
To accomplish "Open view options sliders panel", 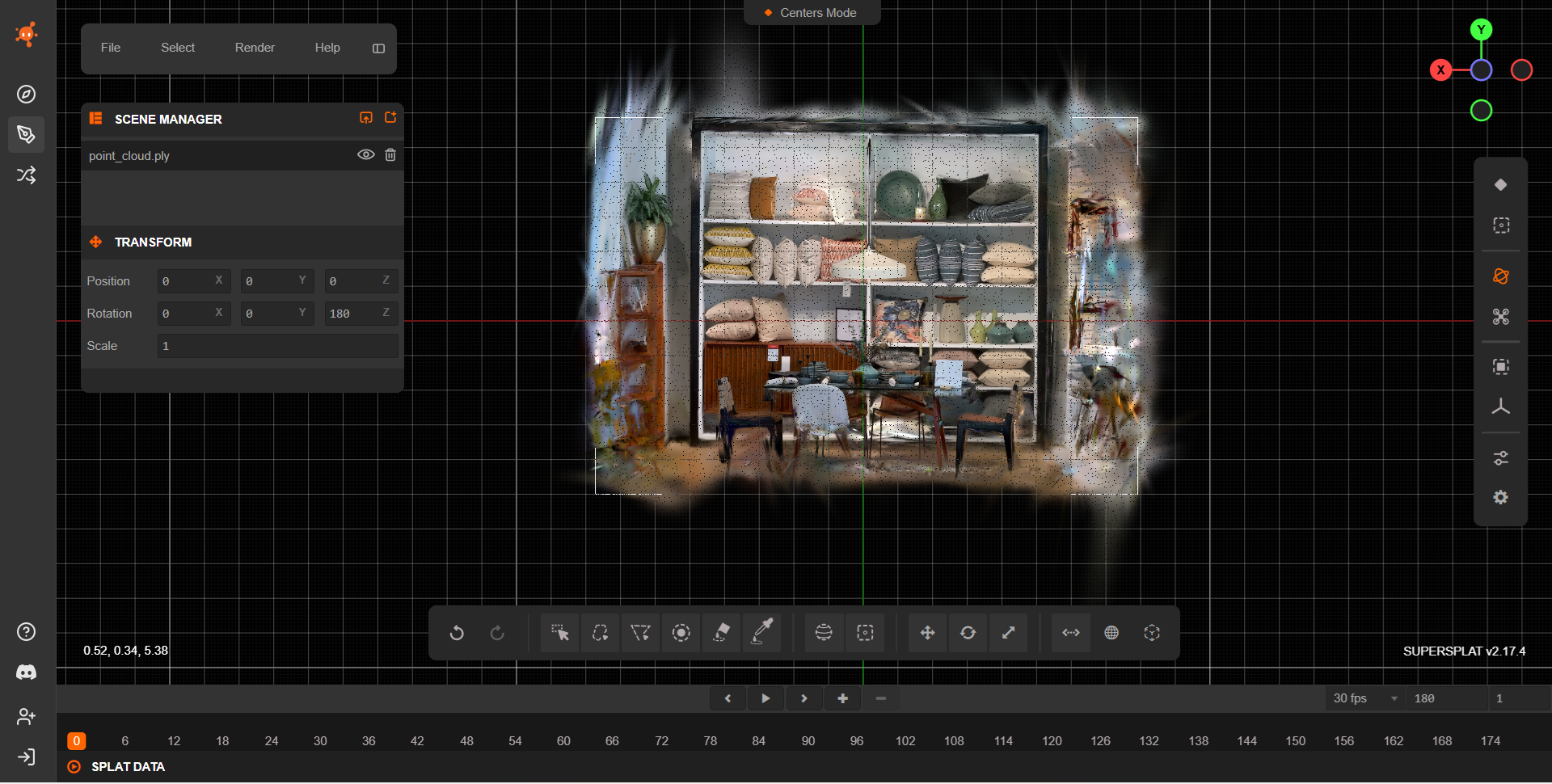I will (1501, 458).
